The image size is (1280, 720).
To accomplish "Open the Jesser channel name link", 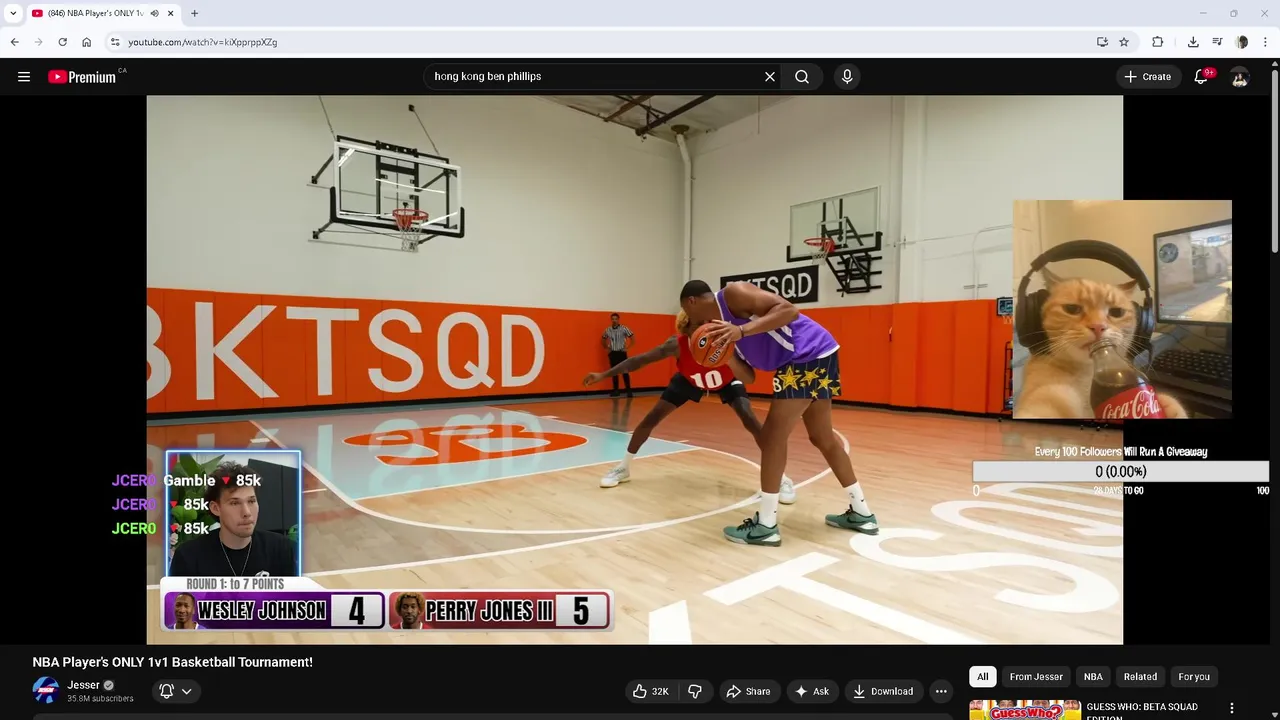I will point(84,685).
